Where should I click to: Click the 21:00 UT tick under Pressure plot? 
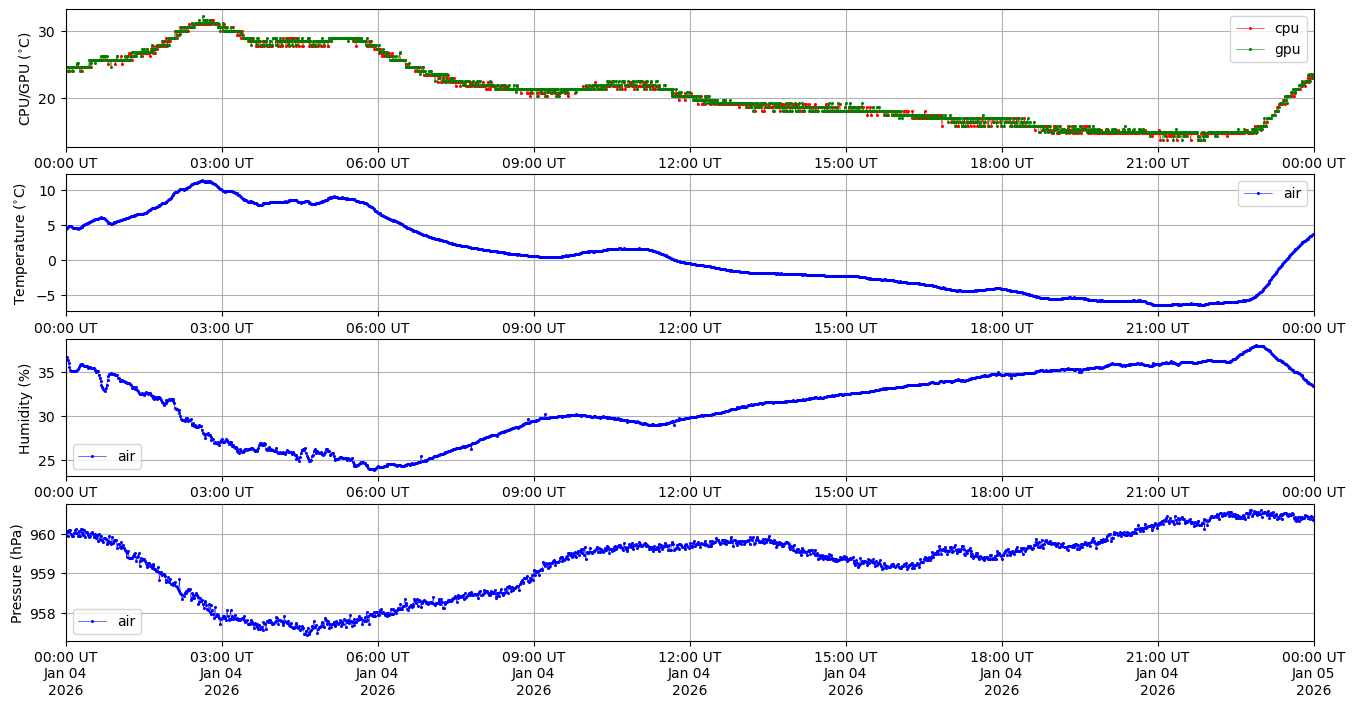(1157, 657)
